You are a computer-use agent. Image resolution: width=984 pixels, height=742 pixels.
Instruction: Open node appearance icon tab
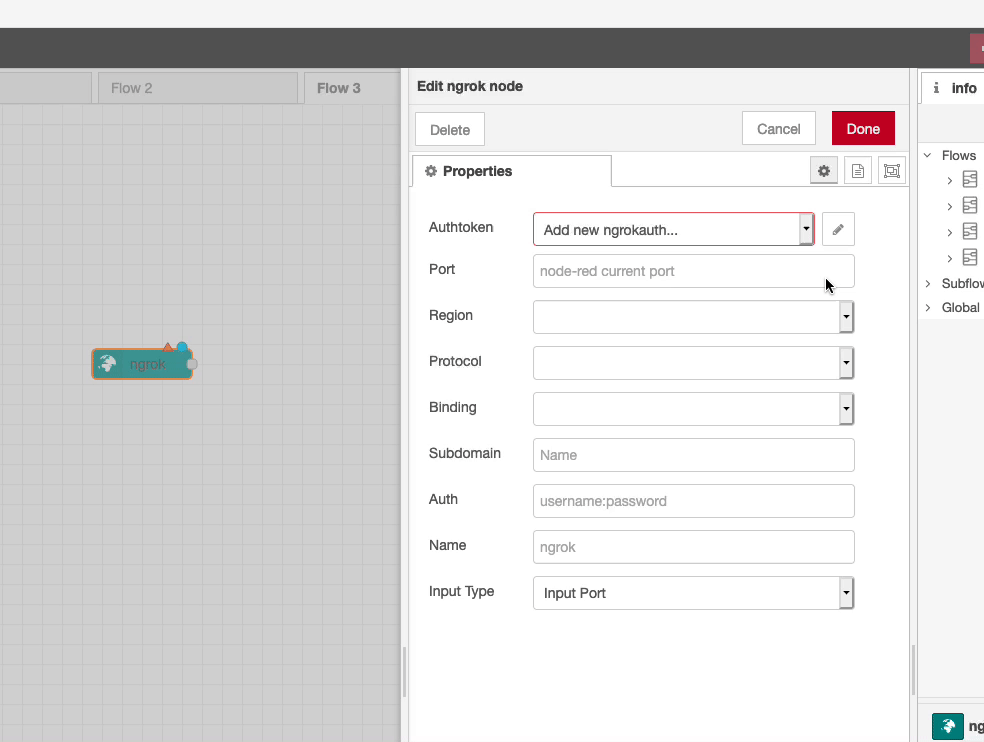891,171
